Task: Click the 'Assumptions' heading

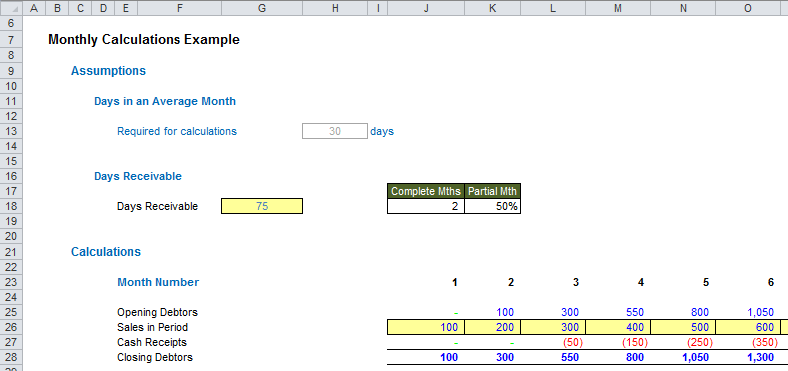Action: pyautogui.click(x=109, y=71)
